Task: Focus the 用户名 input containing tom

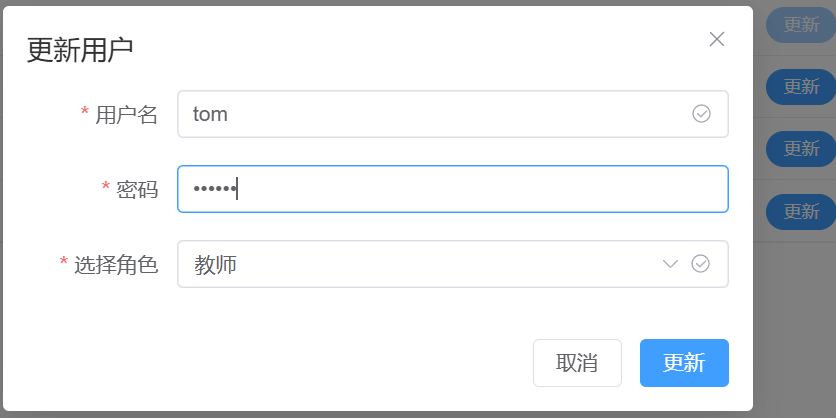Action: click(430, 114)
